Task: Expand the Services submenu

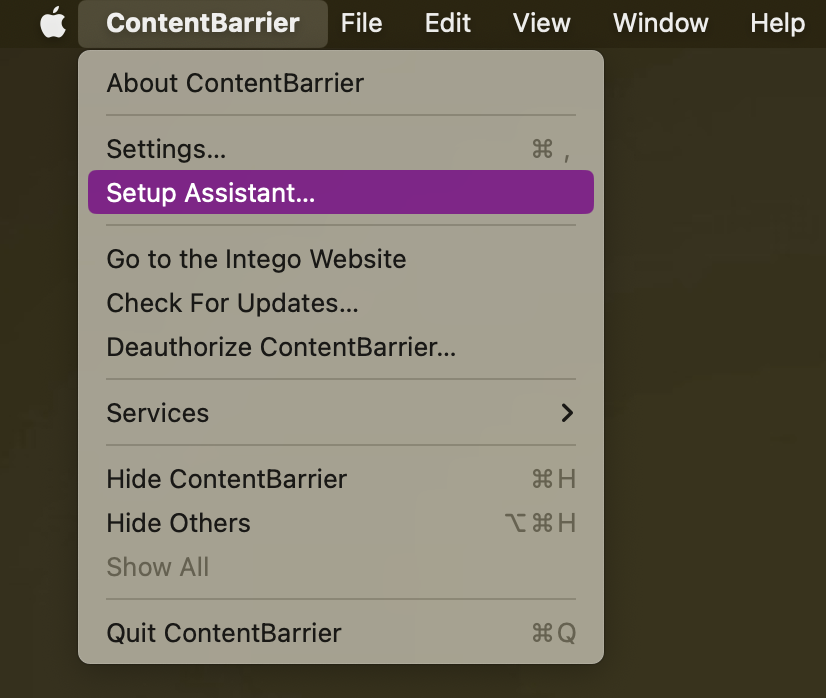Action: (341, 413)
